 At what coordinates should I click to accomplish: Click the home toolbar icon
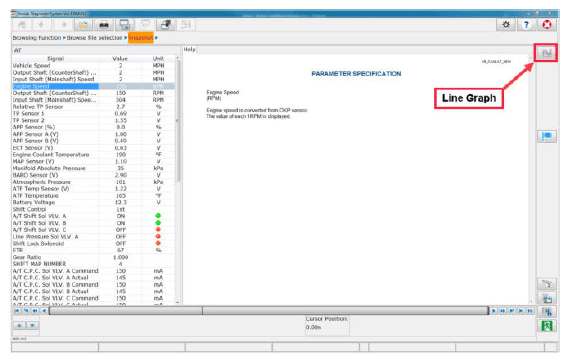[x=22, y=25]
